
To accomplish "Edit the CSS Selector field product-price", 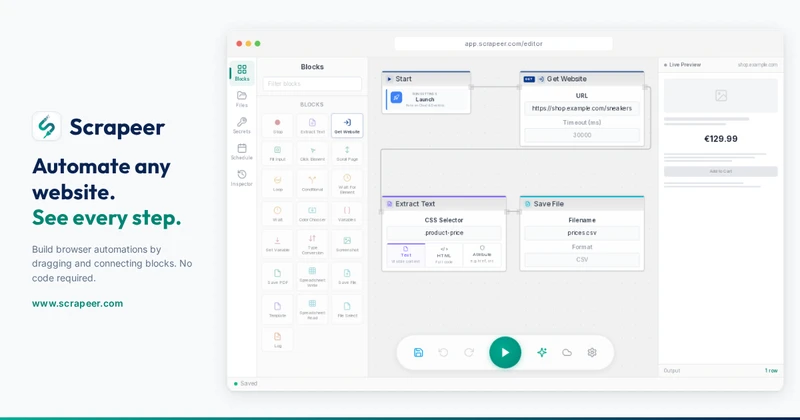I will tap(444, 233).
